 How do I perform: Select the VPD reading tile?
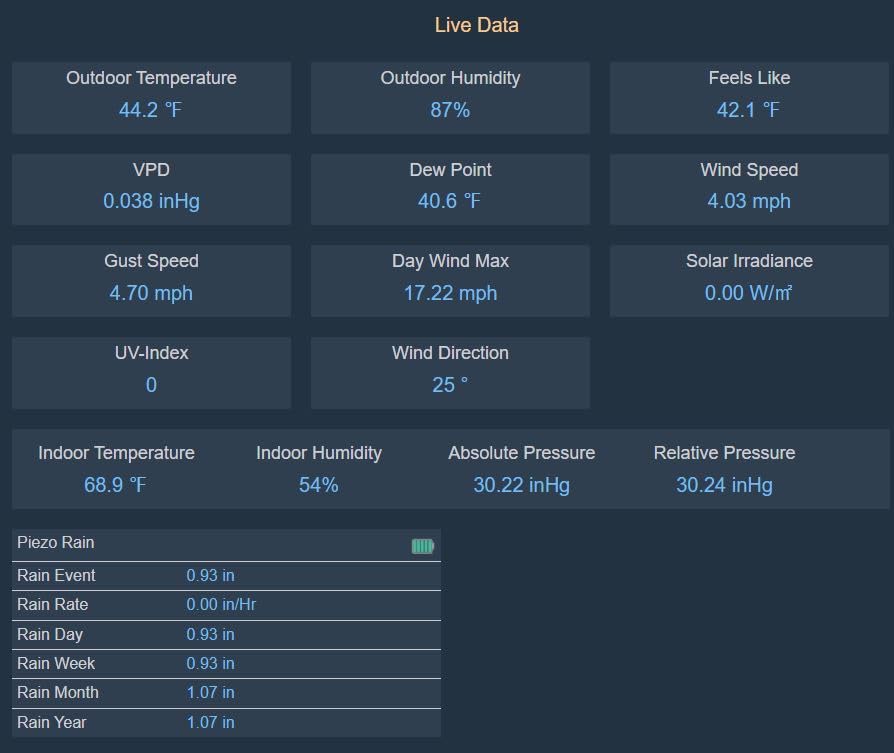[151, 189]
